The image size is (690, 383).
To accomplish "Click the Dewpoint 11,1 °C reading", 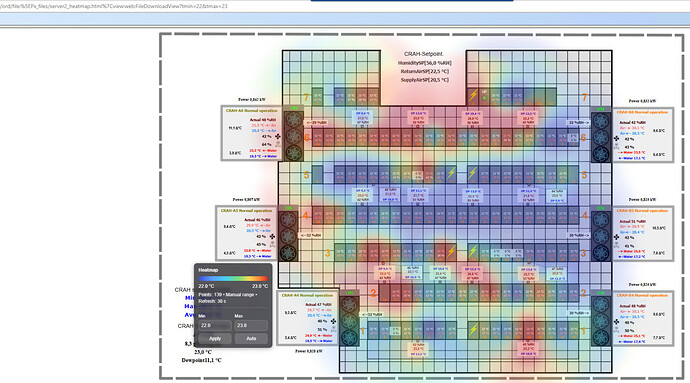I will click(x=202, y=360).
